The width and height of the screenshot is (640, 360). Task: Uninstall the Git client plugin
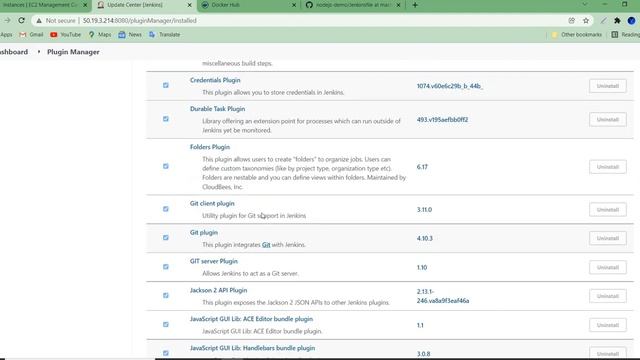coord(608,209)
